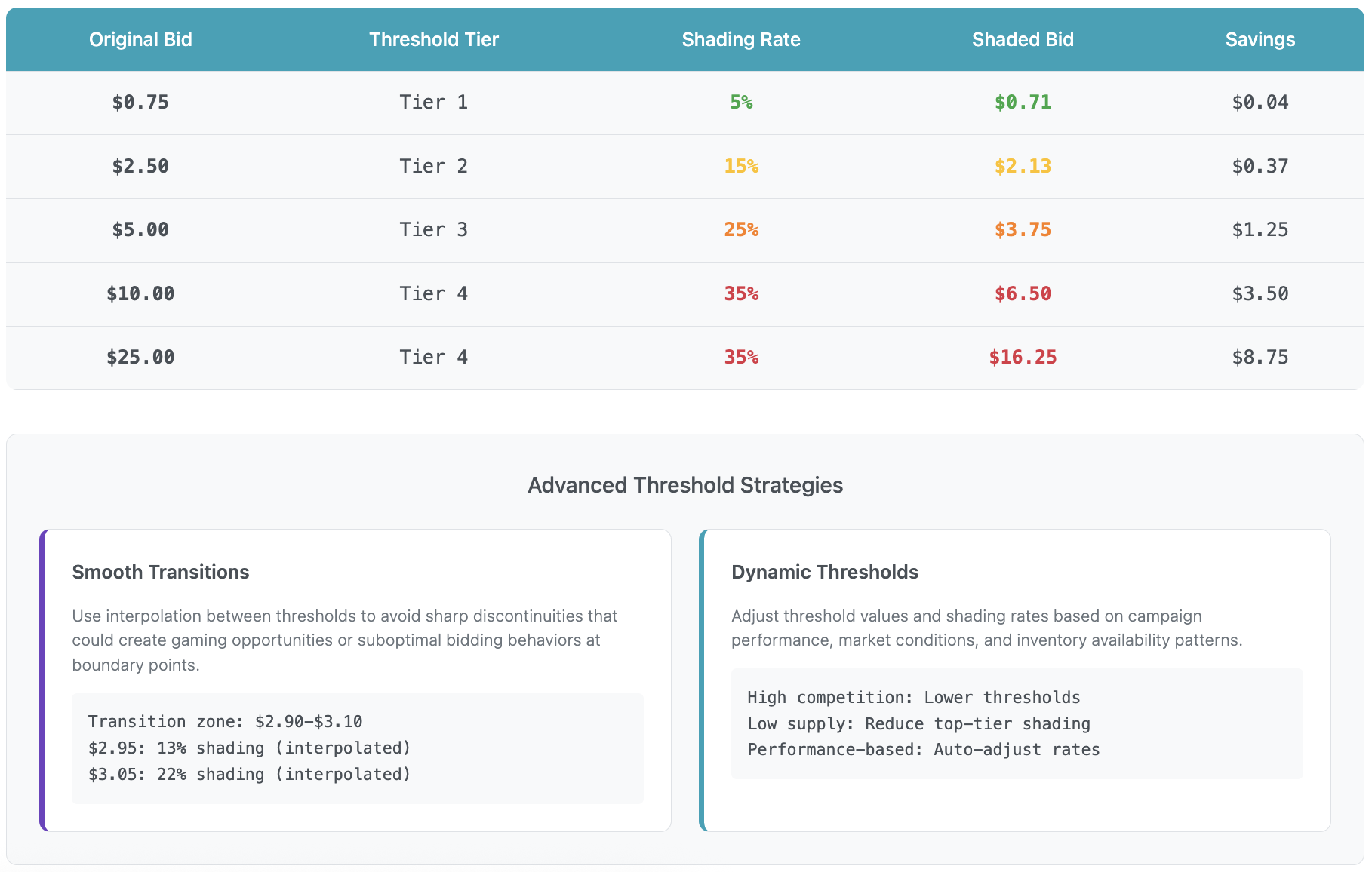This screenshot has width=1372, height=872.
Task: Select the $2.13 shaded bid value
Action: [1023, 166]
